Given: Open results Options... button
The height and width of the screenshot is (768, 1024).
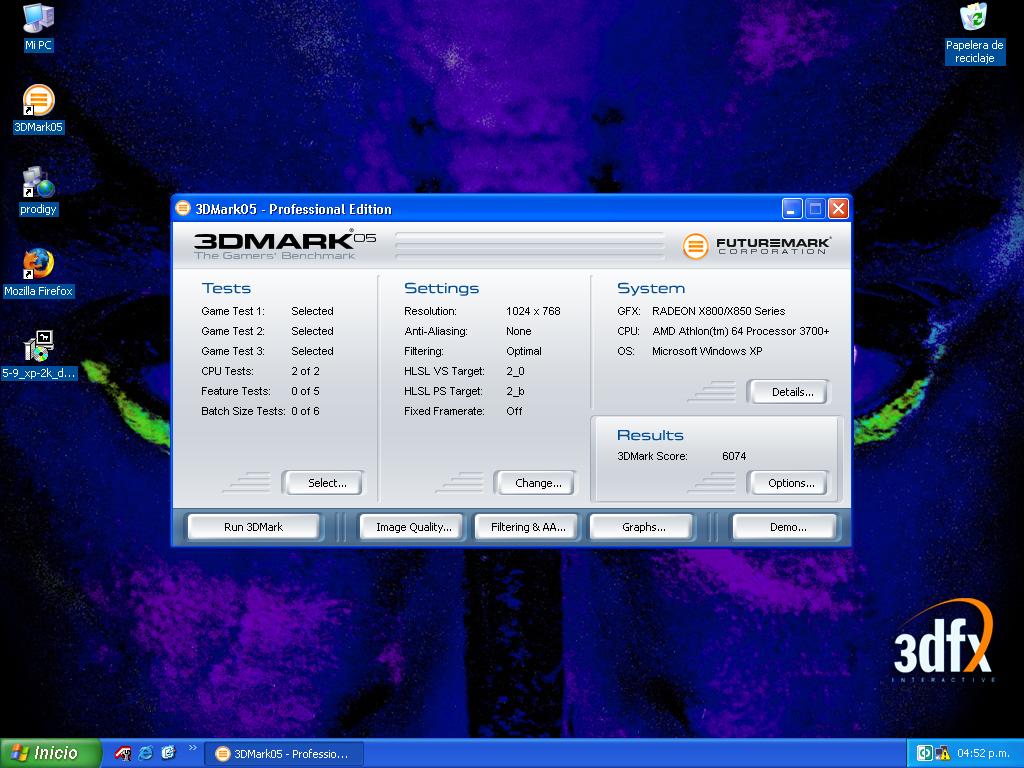Looking at the screenshot, I should point(788,483).
